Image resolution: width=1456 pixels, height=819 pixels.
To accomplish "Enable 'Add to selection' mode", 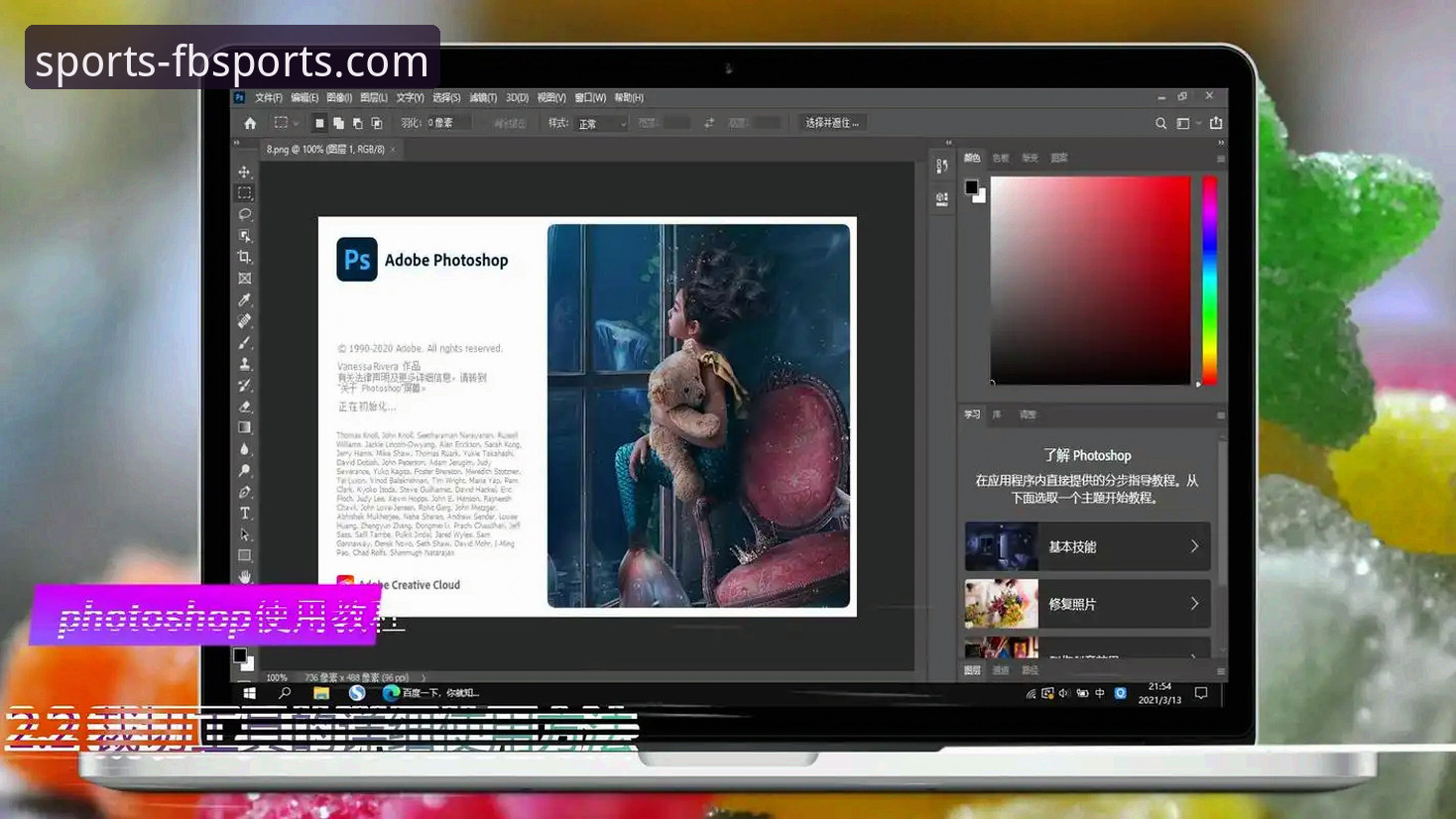I will click(x=338, y=123).
